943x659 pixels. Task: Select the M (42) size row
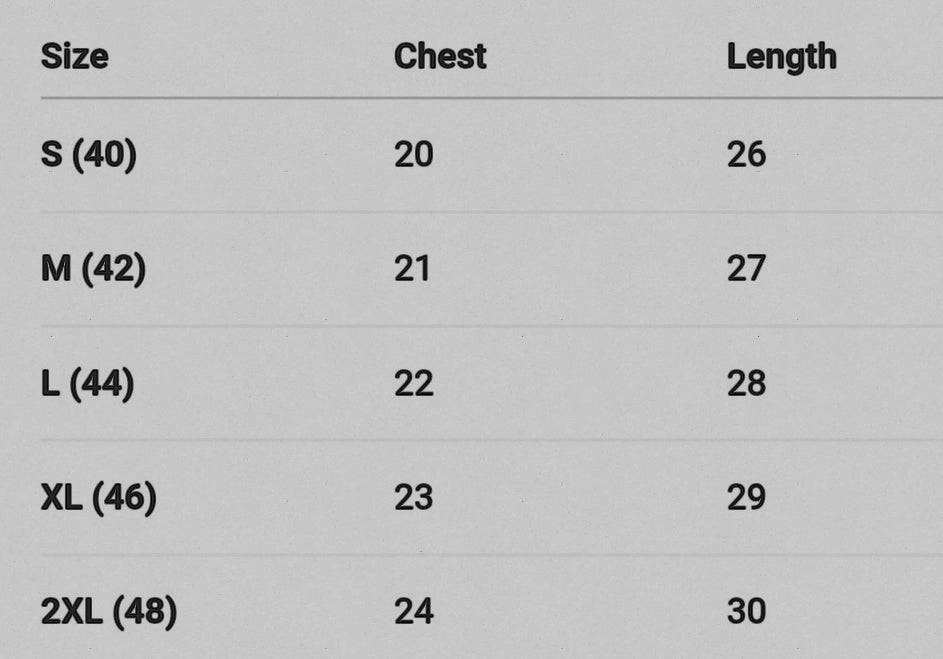click(93, 269)
